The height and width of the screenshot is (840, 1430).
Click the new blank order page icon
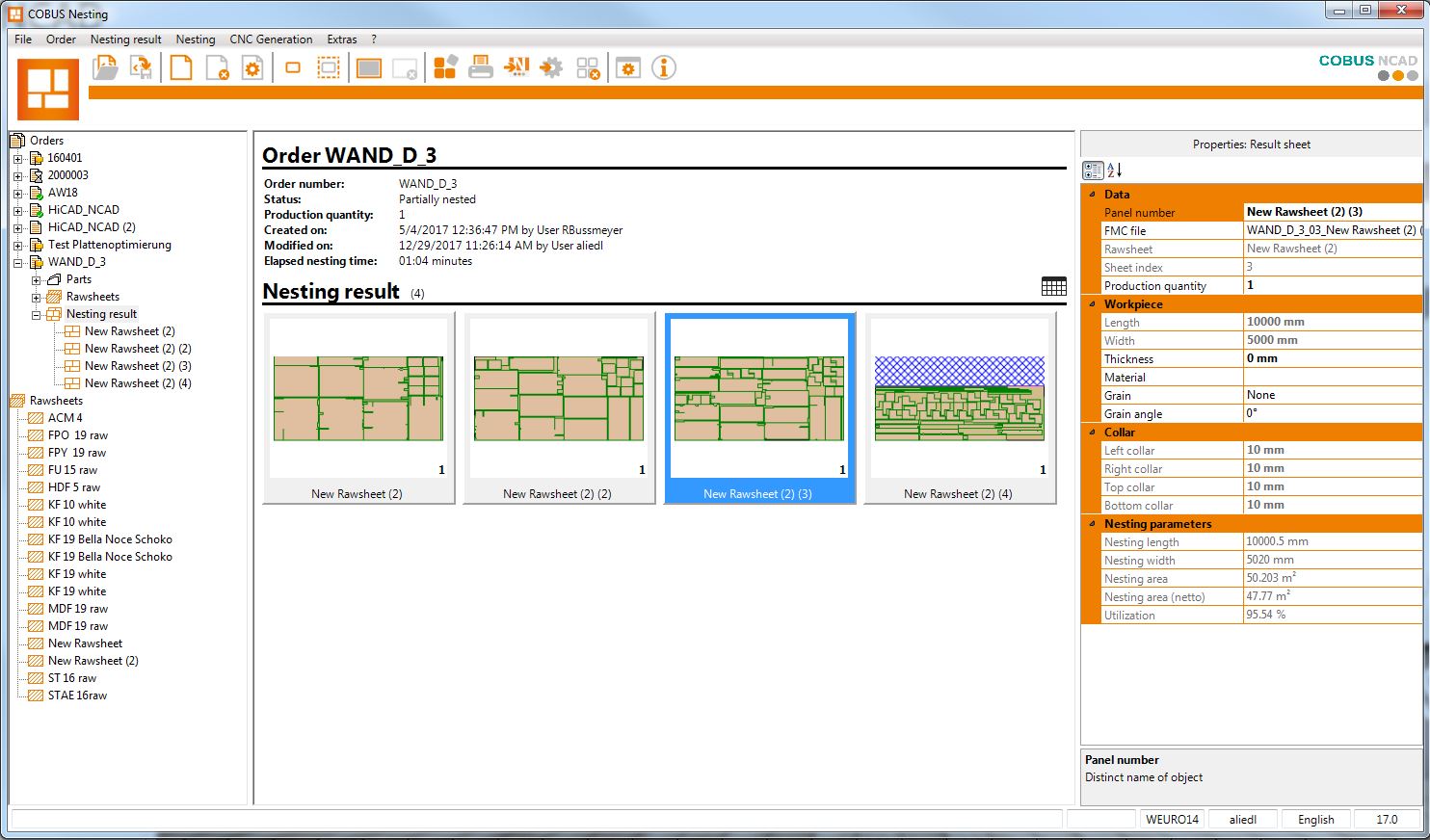[181, 67]
